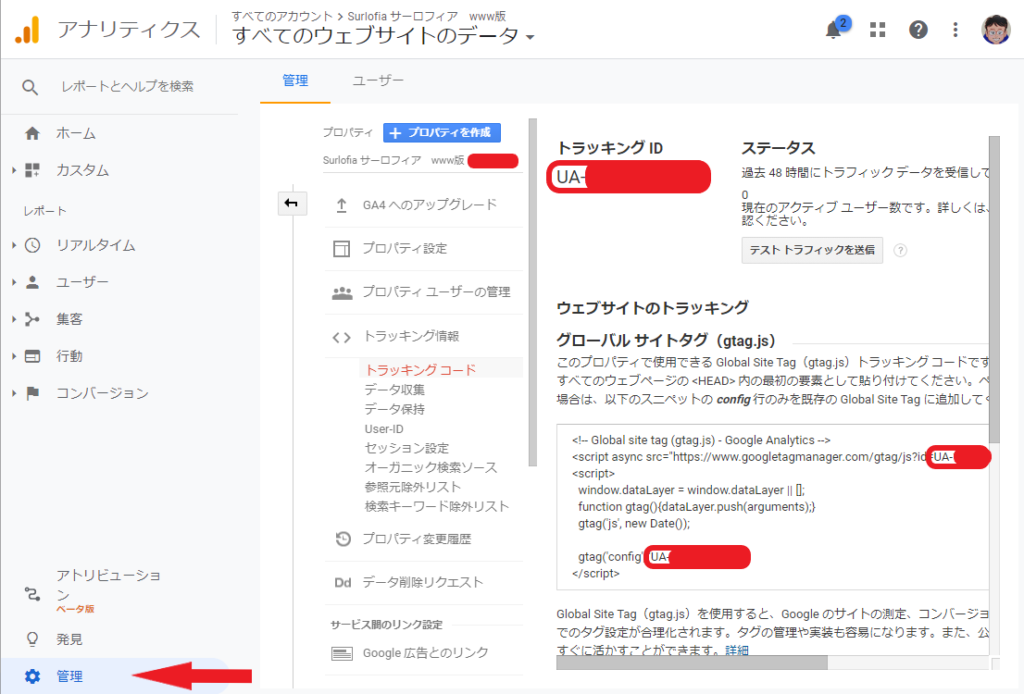Open the notifications bell
1024x694 pixels.
point(836,29)
